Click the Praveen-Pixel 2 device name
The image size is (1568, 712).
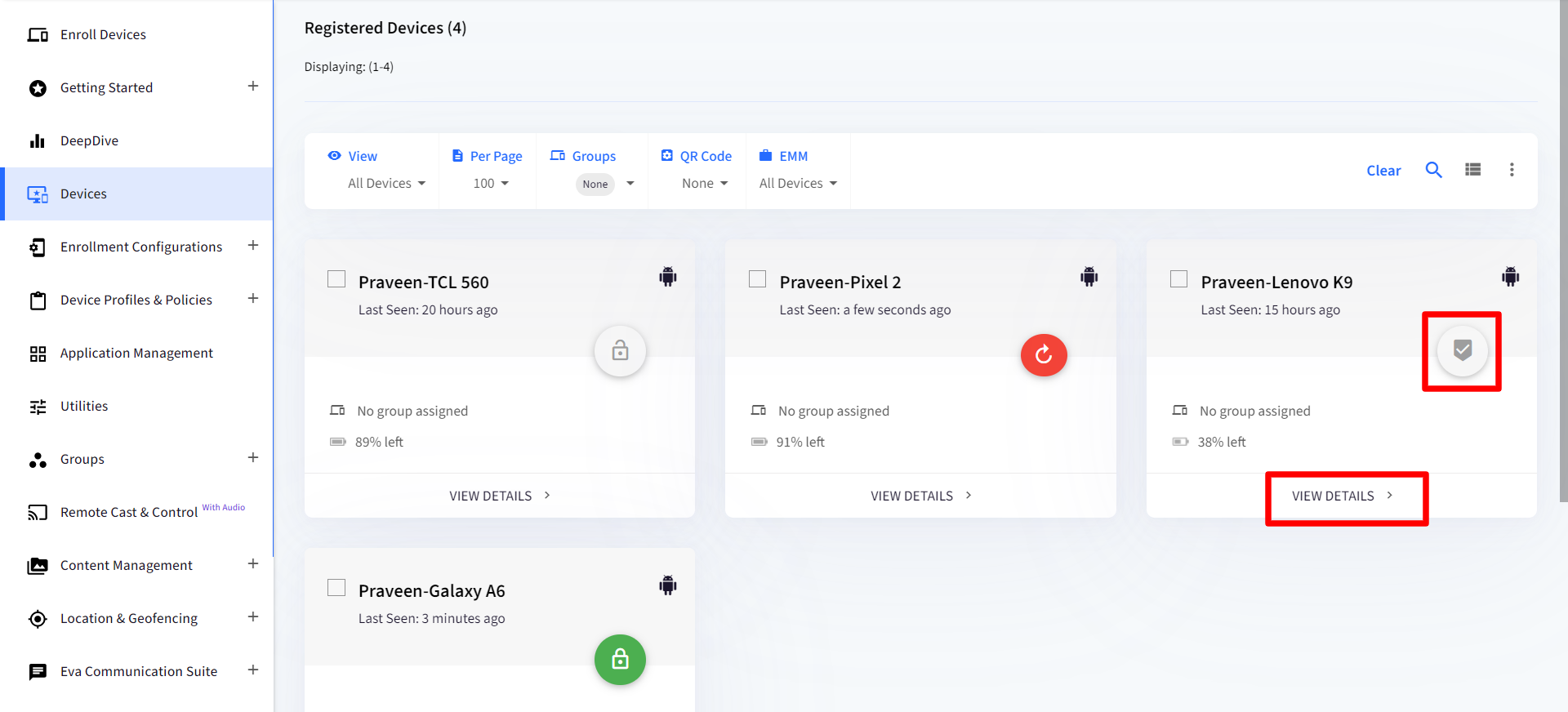click(840, 283)
